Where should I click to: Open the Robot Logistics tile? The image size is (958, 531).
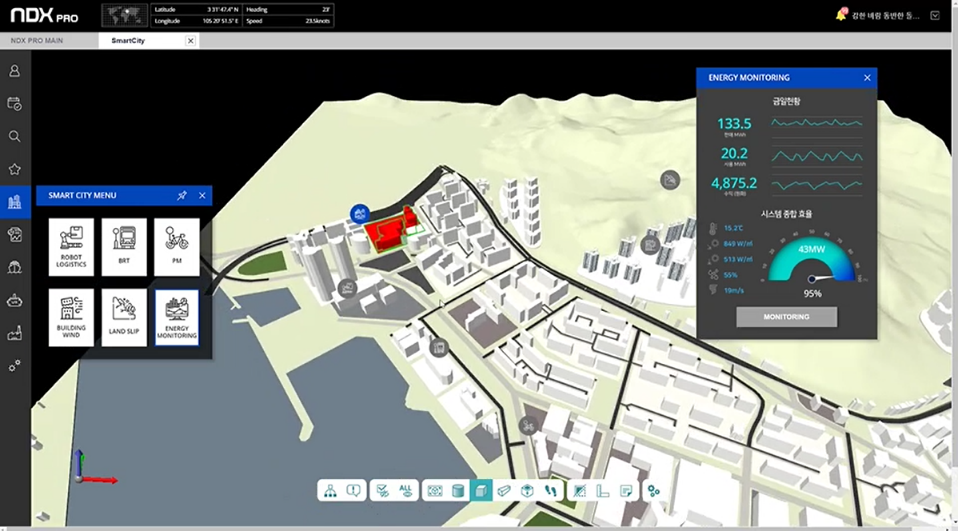[x=71, y=247]
